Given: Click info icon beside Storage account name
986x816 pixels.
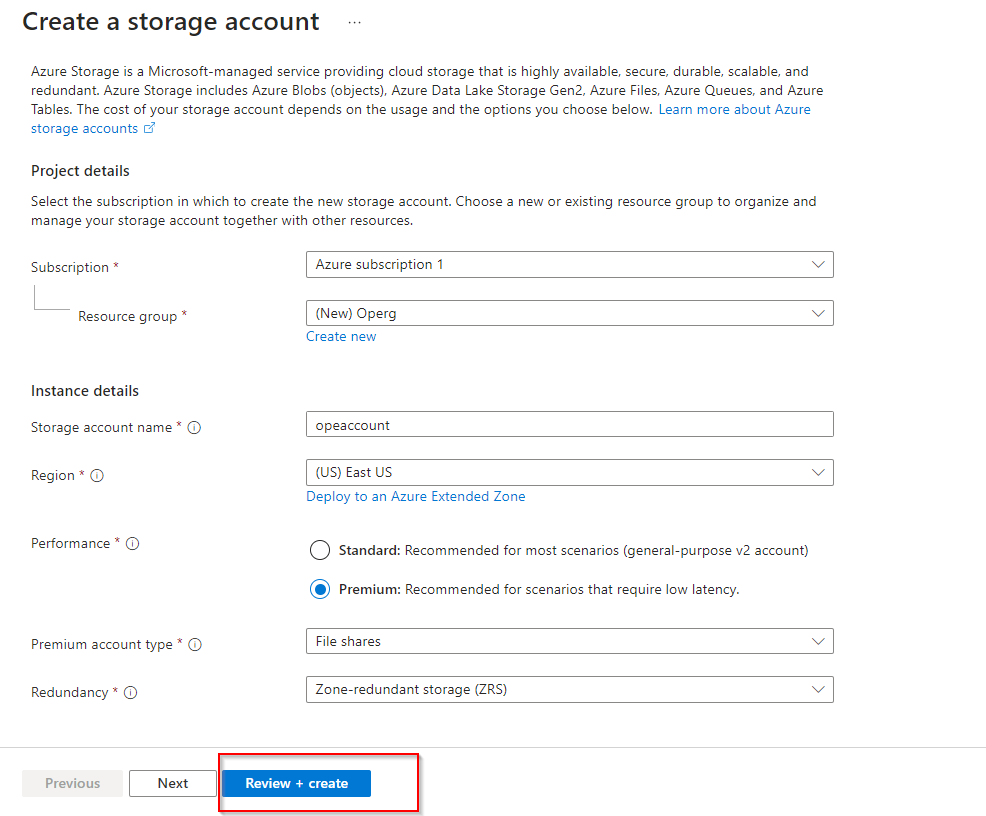Looking at the screenshot, I should tap(195, 428).
